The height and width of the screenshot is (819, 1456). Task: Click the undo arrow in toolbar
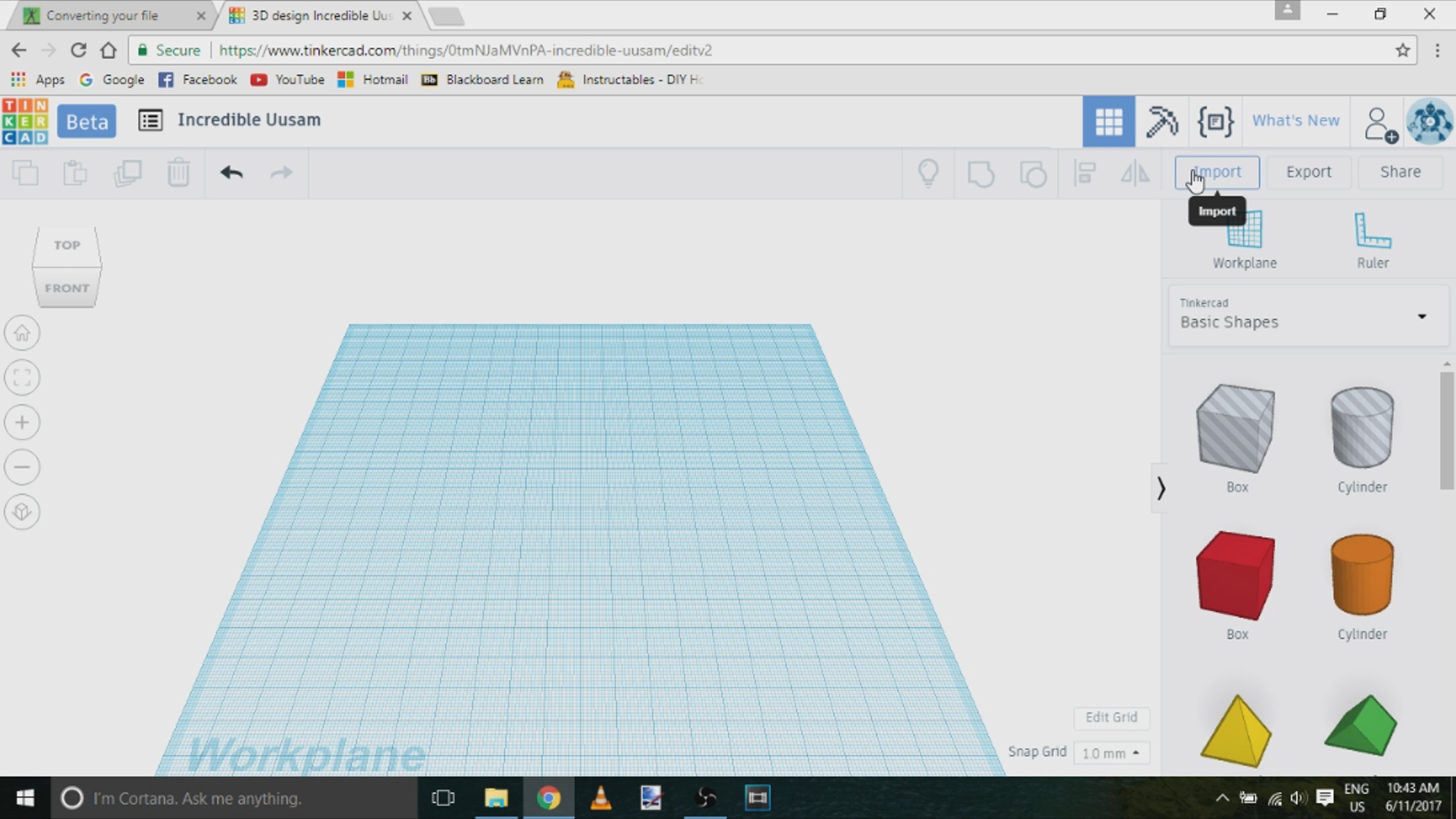tap(231, 173)
